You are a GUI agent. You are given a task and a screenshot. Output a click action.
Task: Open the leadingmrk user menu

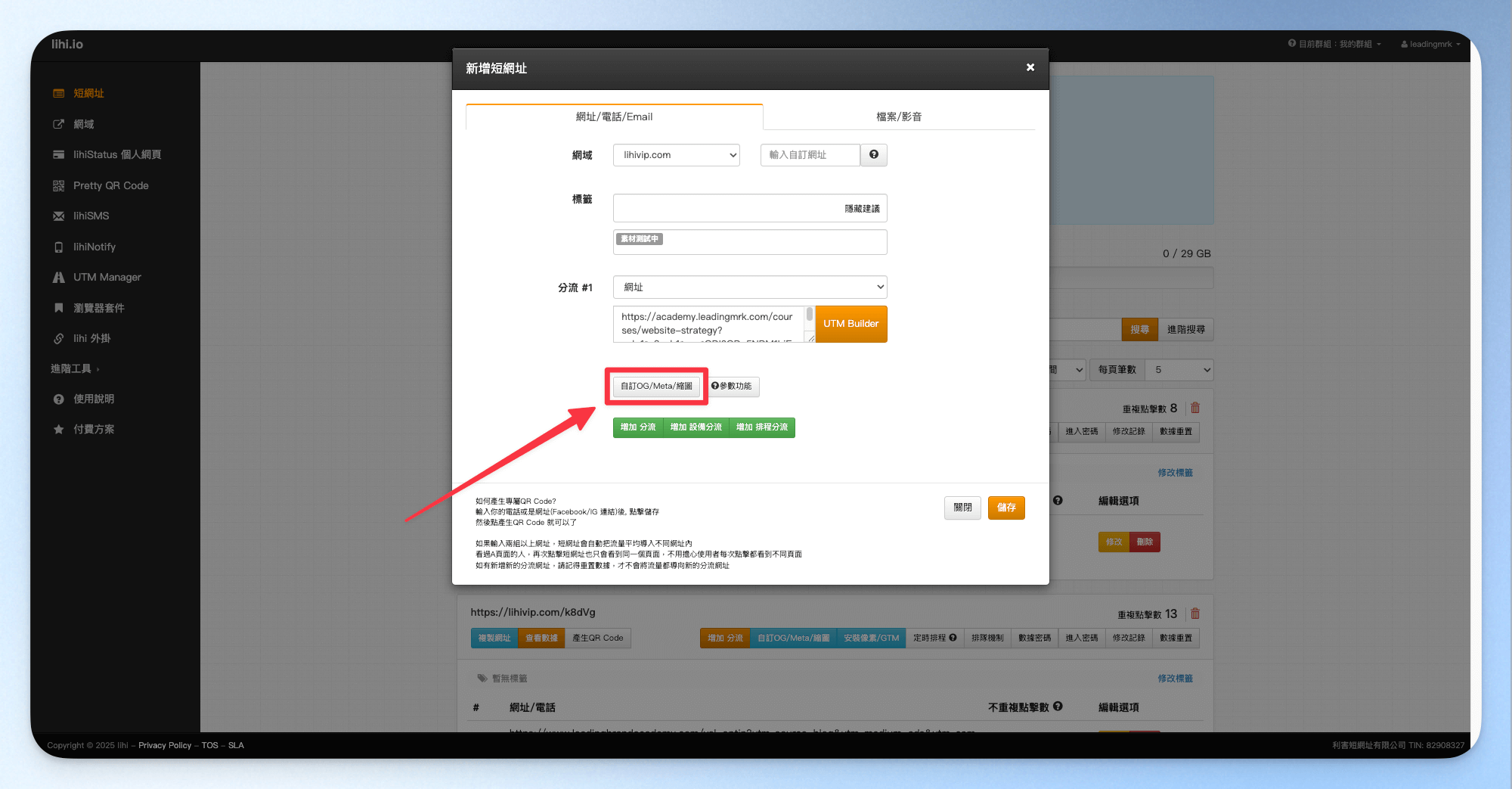(x=1430, y=44)
